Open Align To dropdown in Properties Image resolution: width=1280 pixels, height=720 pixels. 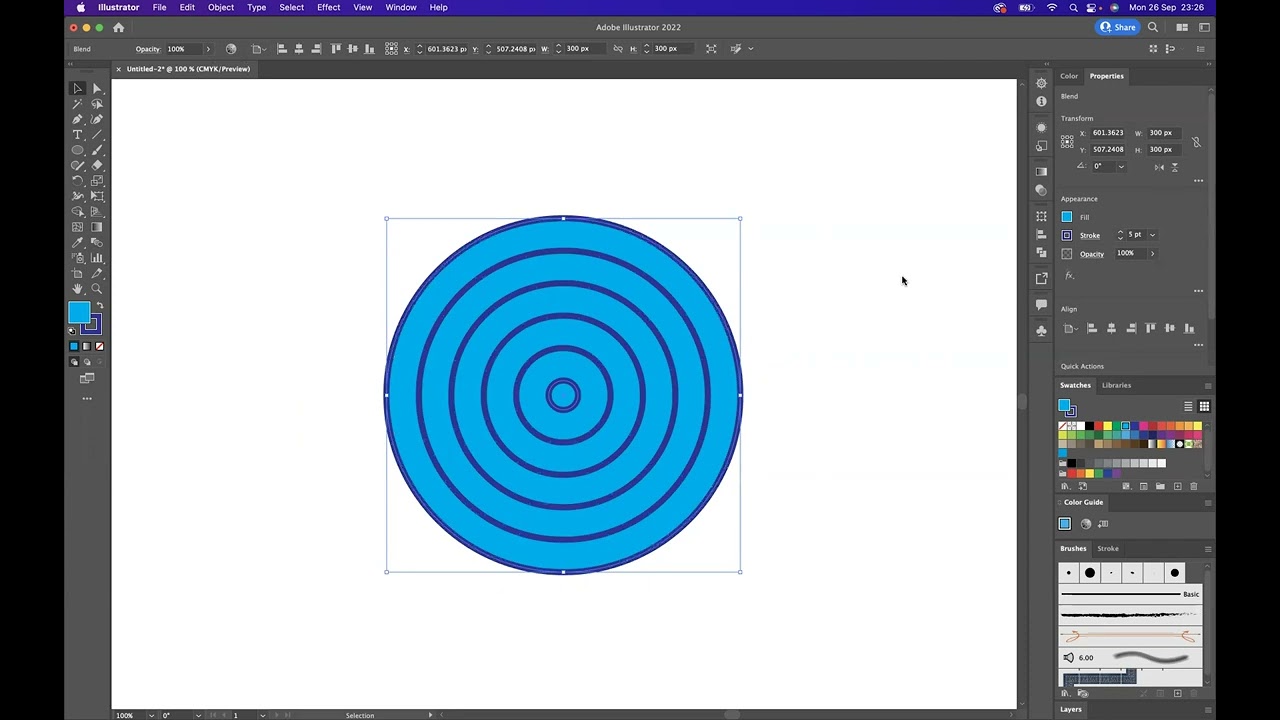click(x=1069, y=328)
